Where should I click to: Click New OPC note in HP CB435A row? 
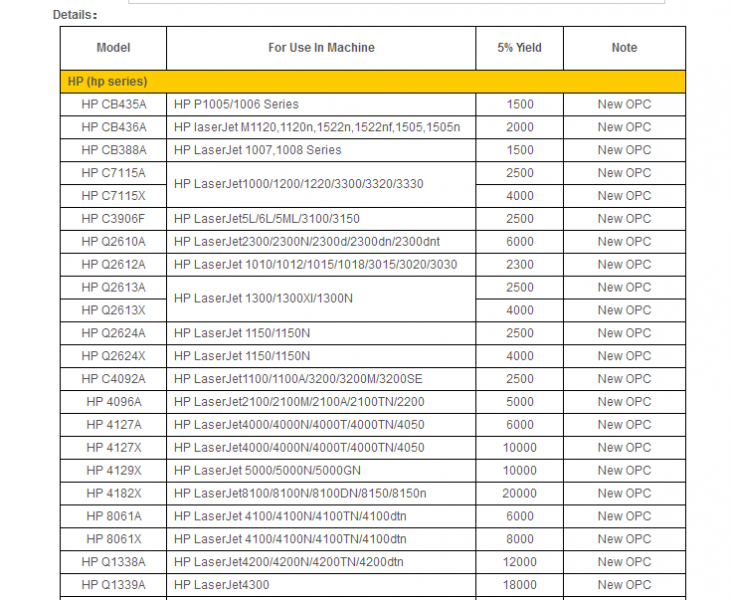coord(624,104)
